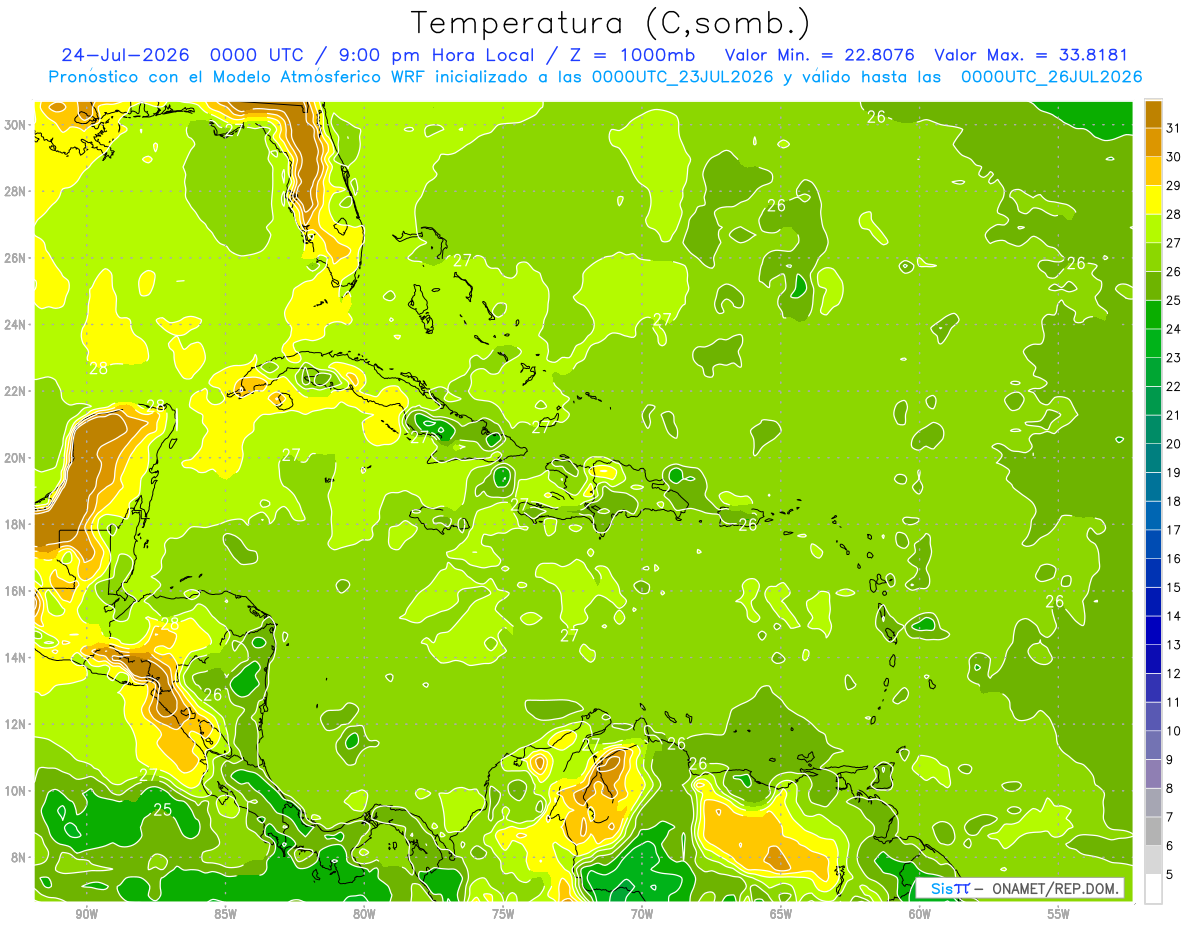
Task: Click the colorbar label '20'
Action: tap(1174, 444)
